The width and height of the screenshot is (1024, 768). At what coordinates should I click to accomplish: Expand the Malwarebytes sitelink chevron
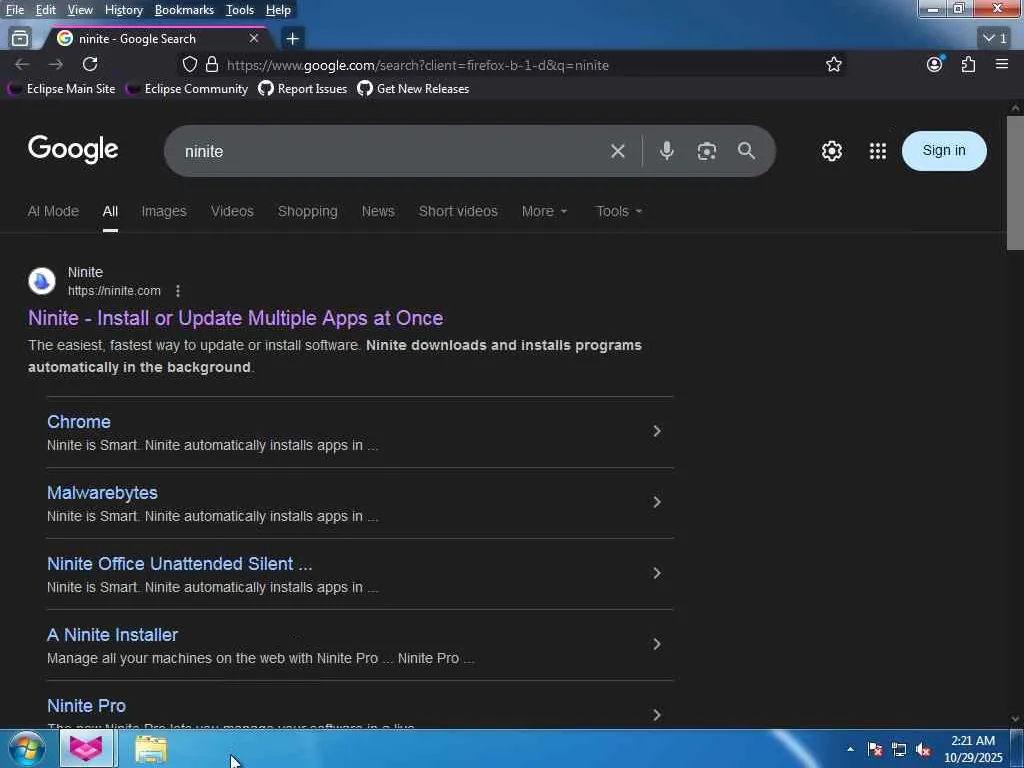pyautogui.click(x=657, y=502)
